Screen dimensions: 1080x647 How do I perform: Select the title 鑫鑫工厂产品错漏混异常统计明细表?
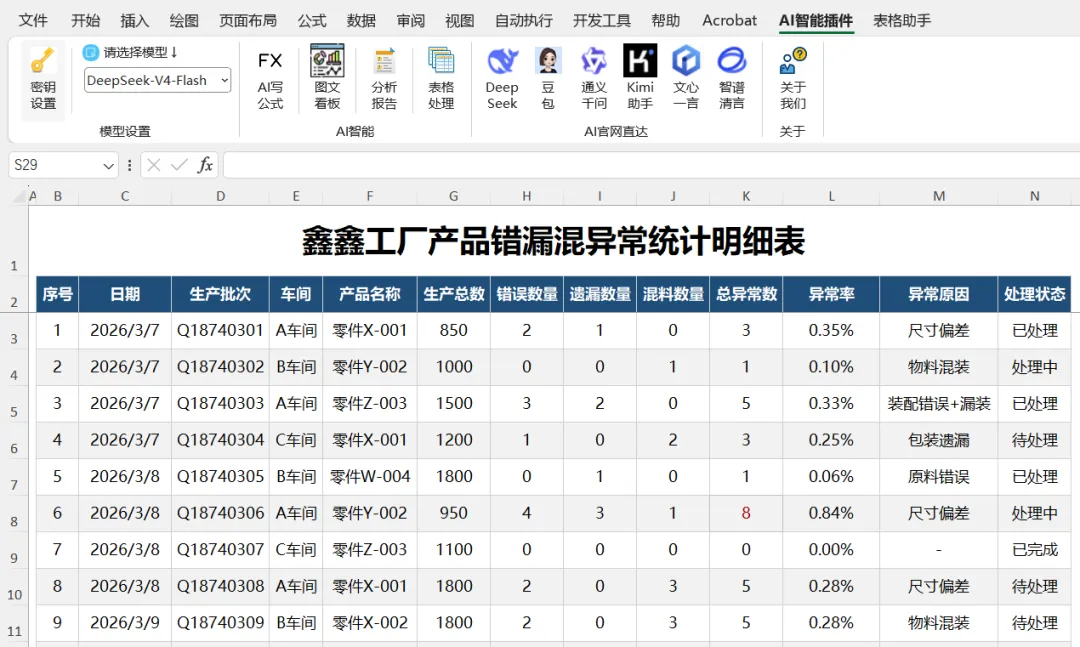tap(553, 241)
